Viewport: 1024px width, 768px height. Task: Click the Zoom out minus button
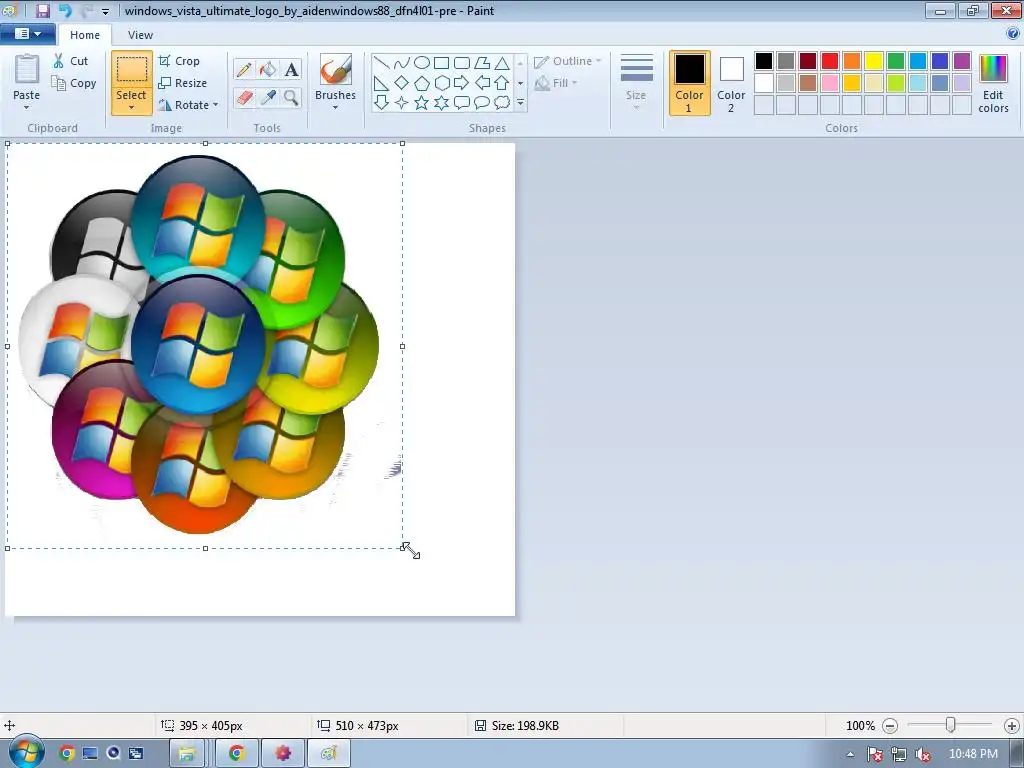coord(889,726)
